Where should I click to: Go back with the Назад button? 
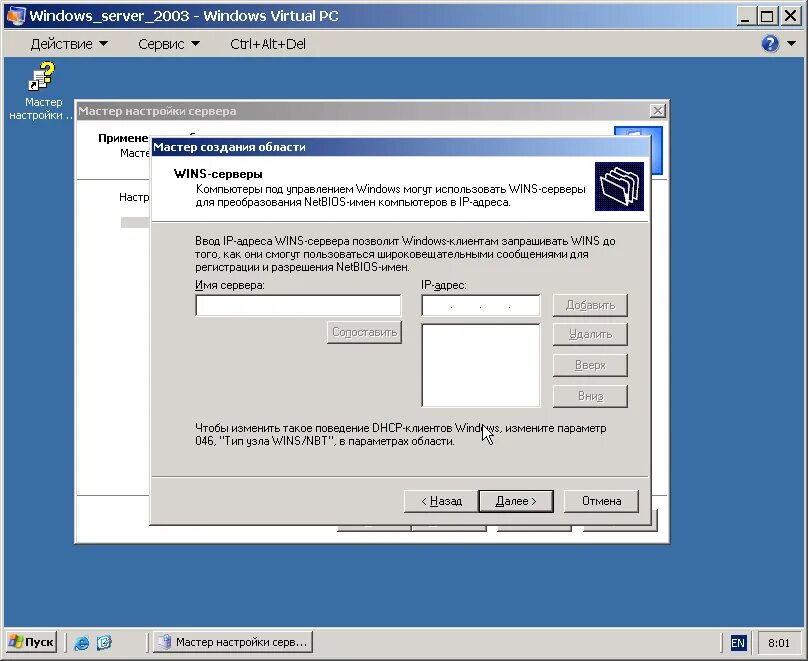(441, 501)
